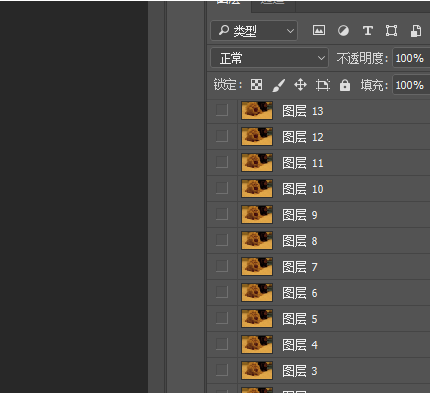Select 图层 6 thumbnail
Screen dimensions: 430x393
[x=257, y=292]
